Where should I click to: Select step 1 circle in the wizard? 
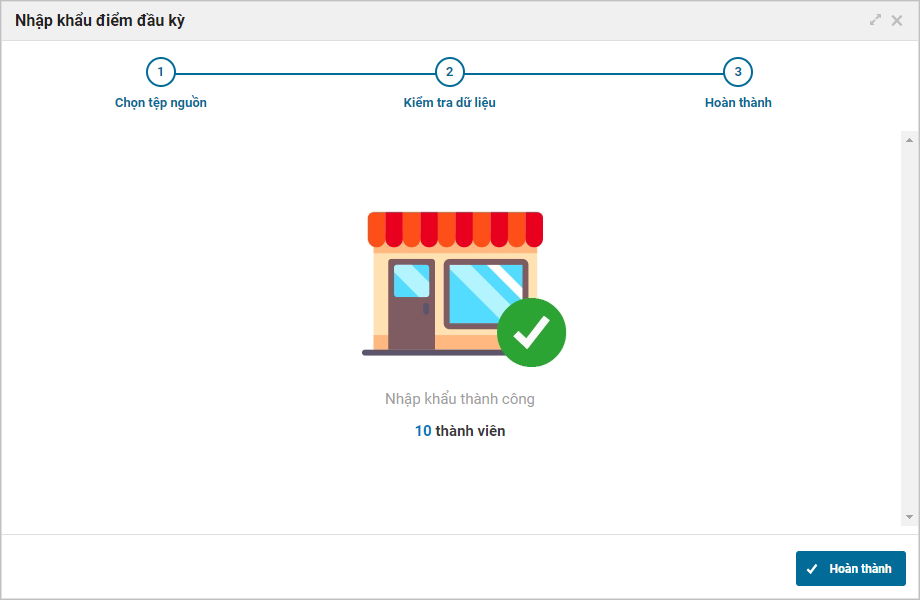click(160, 72)
